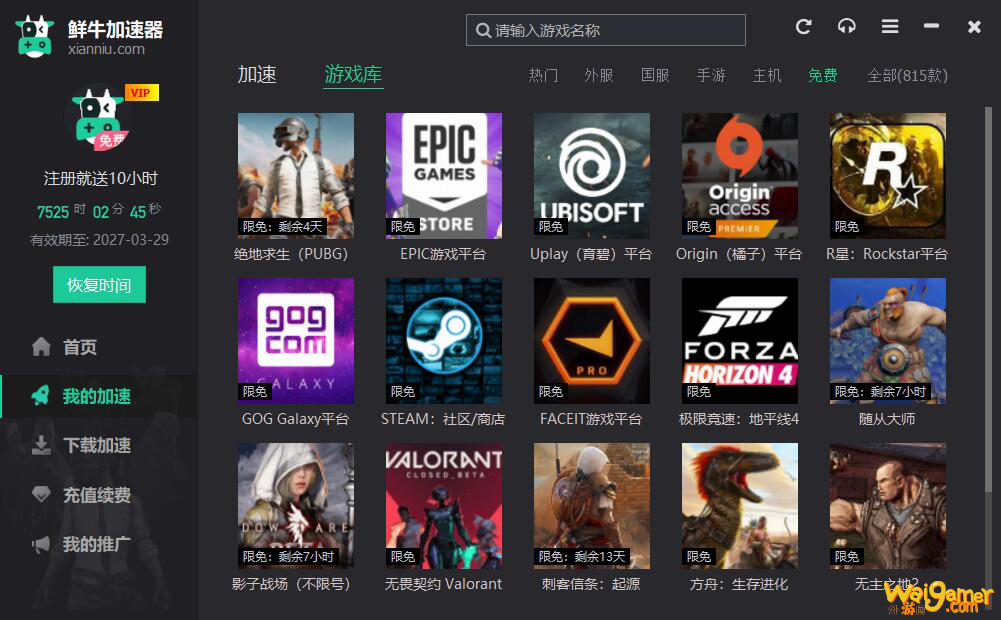Filter by 国服 category
1001x620 pixels.
point(655,75)
